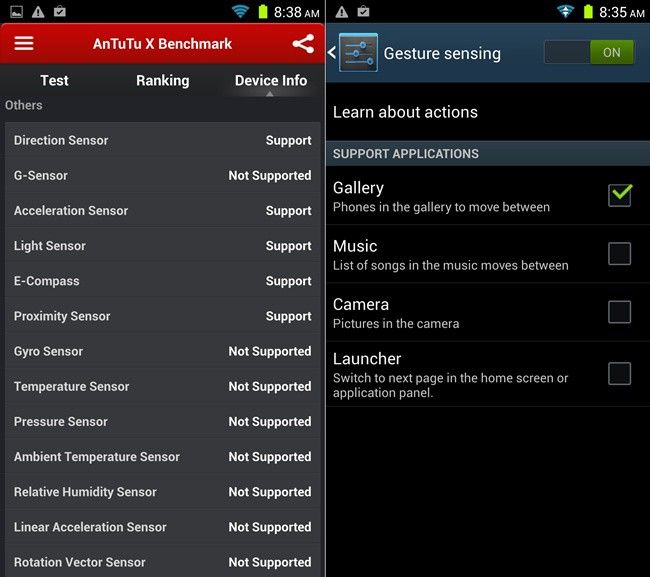Tap the share icon in AnTuTu

[x=303, y=44]
